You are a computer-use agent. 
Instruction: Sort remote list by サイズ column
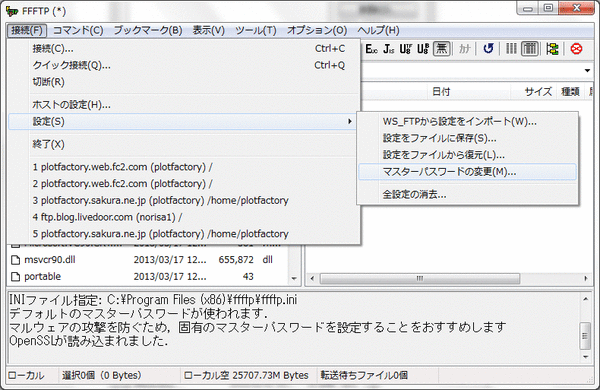[x=533, y=91]
